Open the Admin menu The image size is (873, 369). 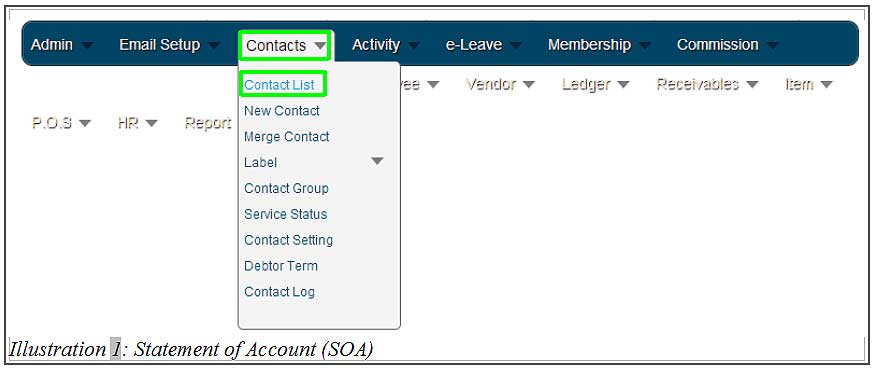[52, 45]
